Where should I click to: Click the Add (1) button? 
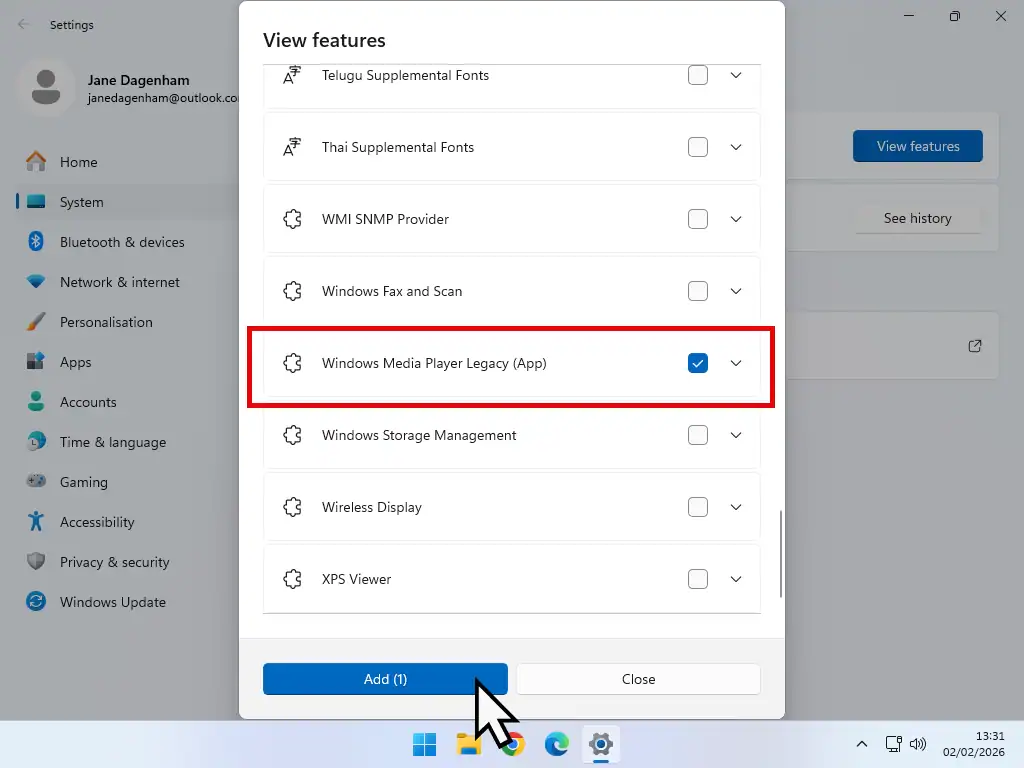click(385, 679)
